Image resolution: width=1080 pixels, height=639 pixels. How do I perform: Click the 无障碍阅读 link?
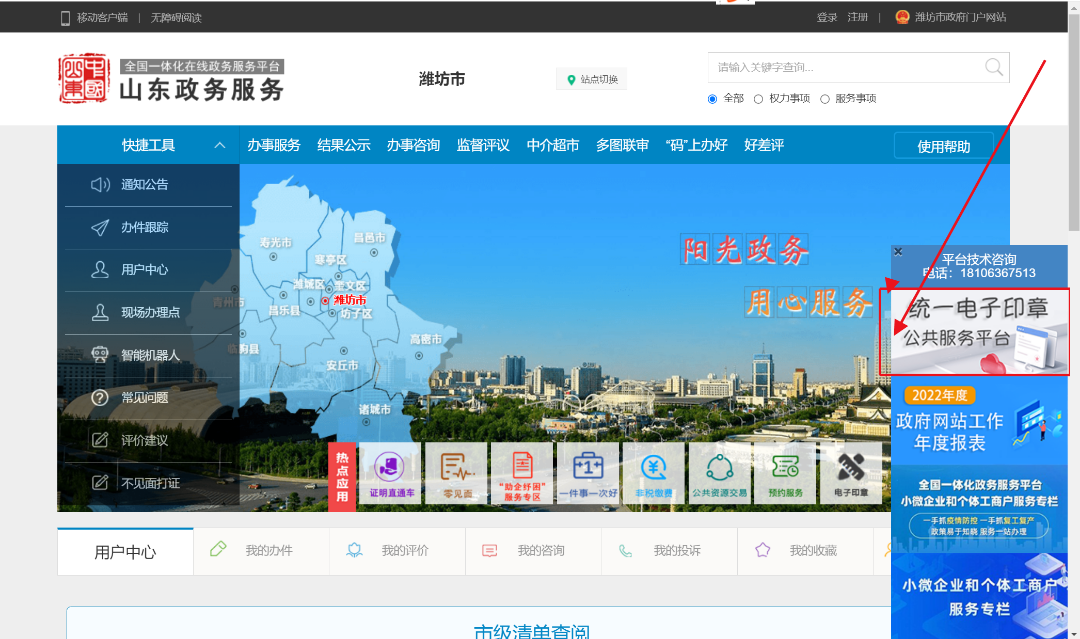pos(176,18)
